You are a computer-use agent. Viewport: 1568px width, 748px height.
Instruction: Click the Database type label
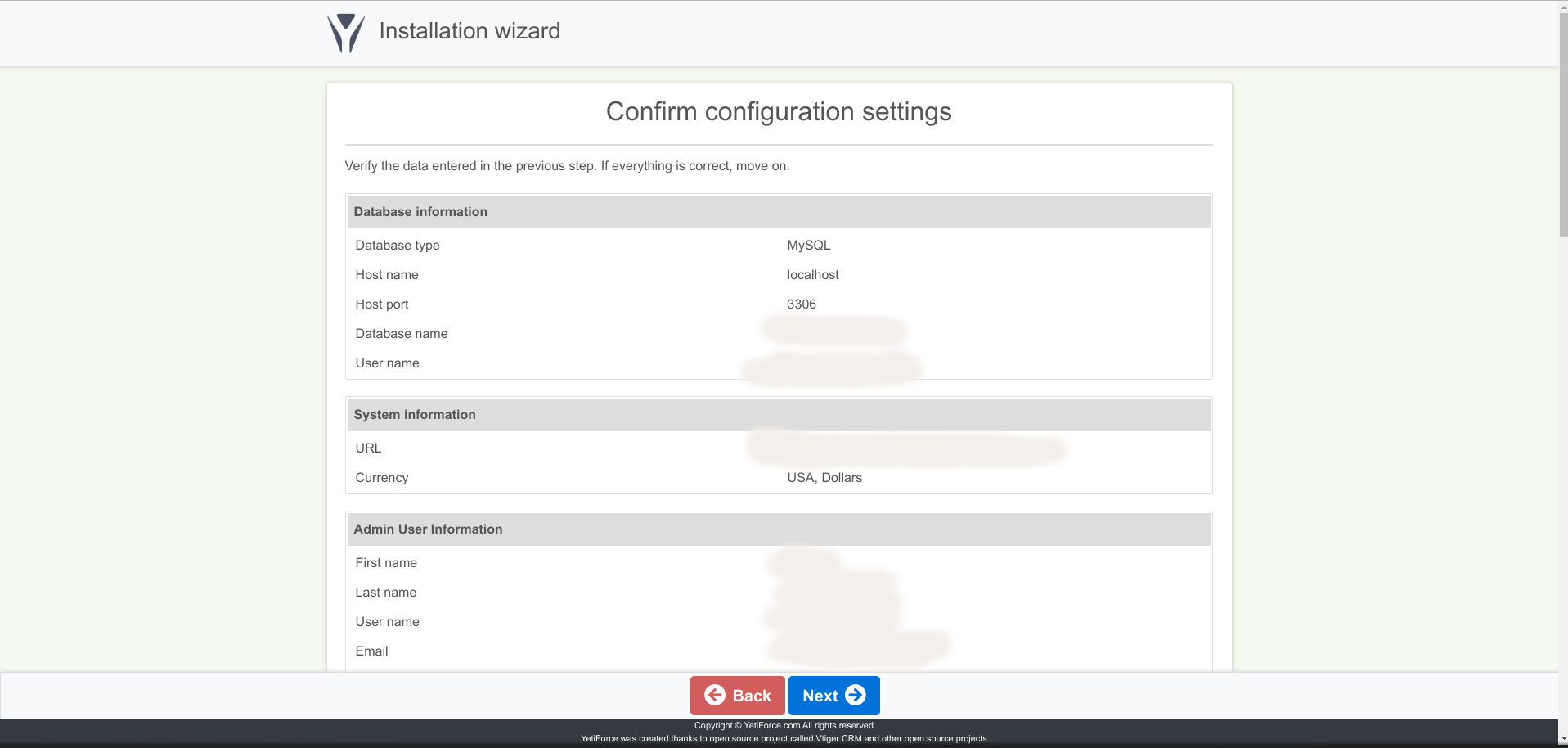click(x=398, y=246)
